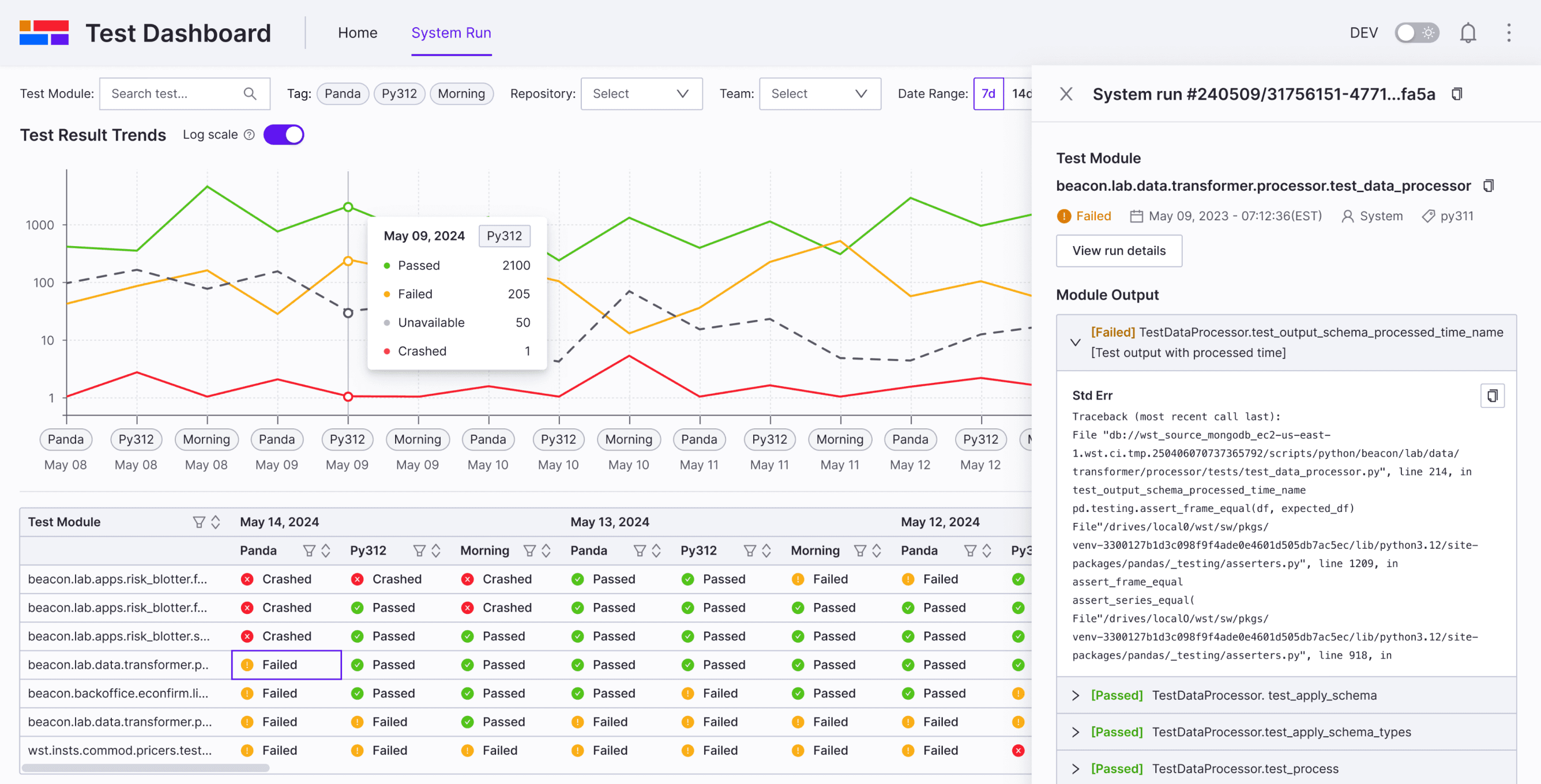Viewport: 1541px width, 784px height.
Task: Collapse the Failed test_output_schema_processed_time_name section
Action: [1075, 342]
